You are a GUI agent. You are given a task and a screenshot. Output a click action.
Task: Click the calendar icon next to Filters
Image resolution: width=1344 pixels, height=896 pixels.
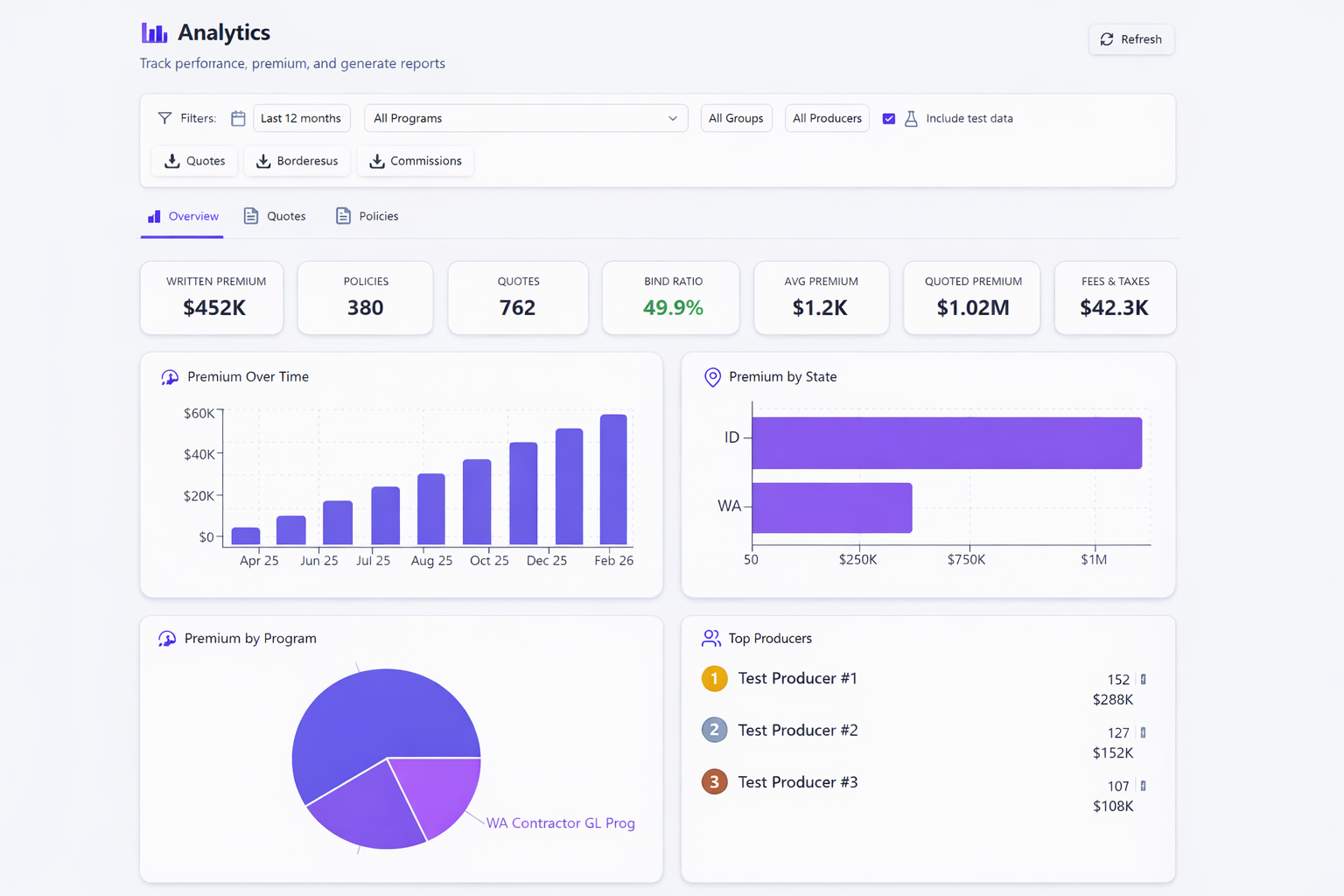click(238, 118)
